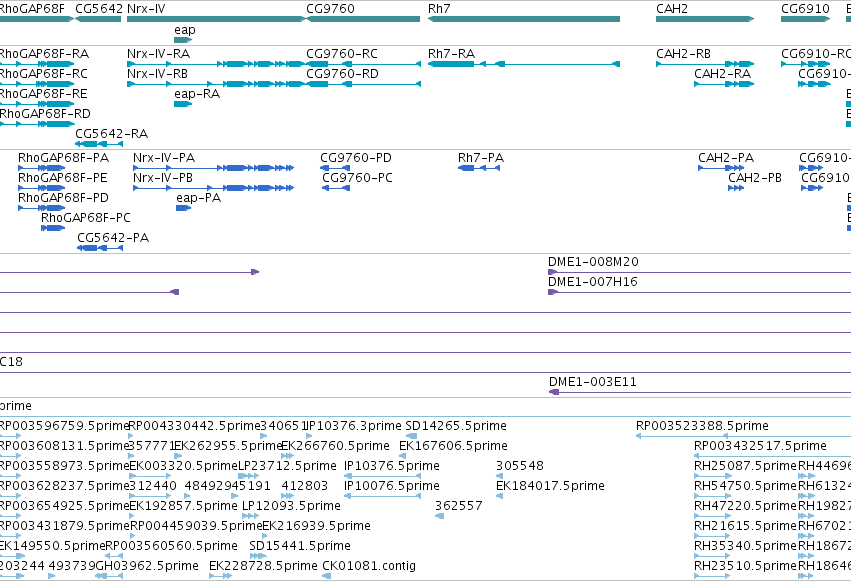Click the CG9760-PD protein label
This screenshot has width=851, height=581.
[355, 158]
